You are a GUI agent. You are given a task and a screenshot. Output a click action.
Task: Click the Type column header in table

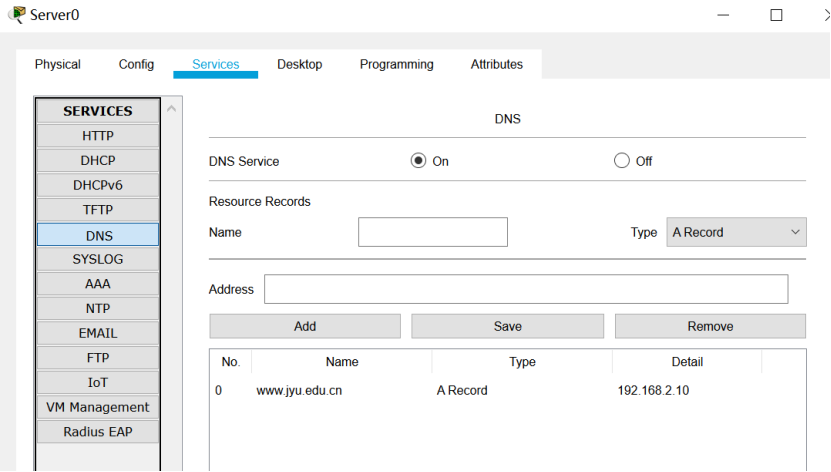[522, 362]
